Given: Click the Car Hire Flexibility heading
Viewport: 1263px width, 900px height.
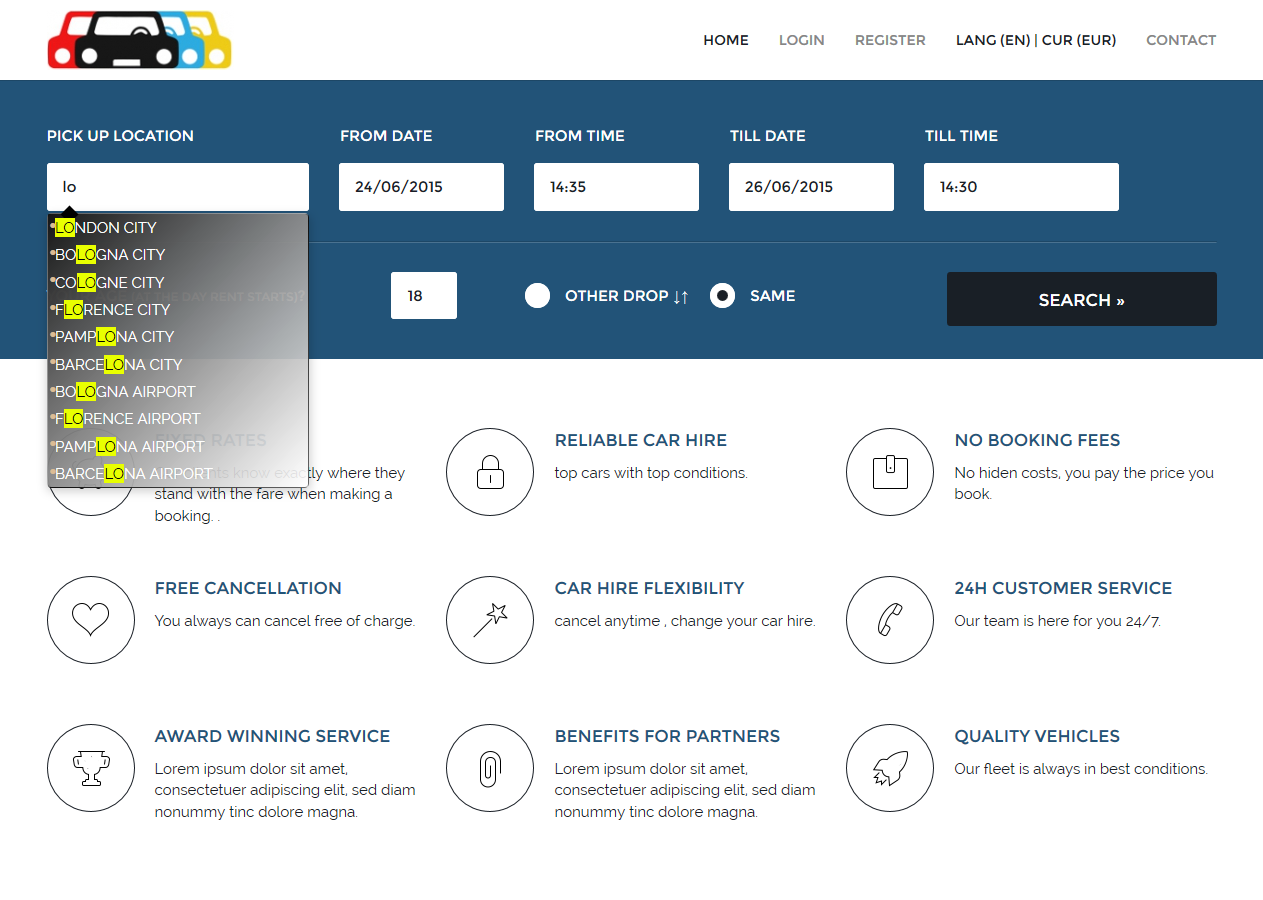Looking at the screenshot, I should [x=650, y=588].
